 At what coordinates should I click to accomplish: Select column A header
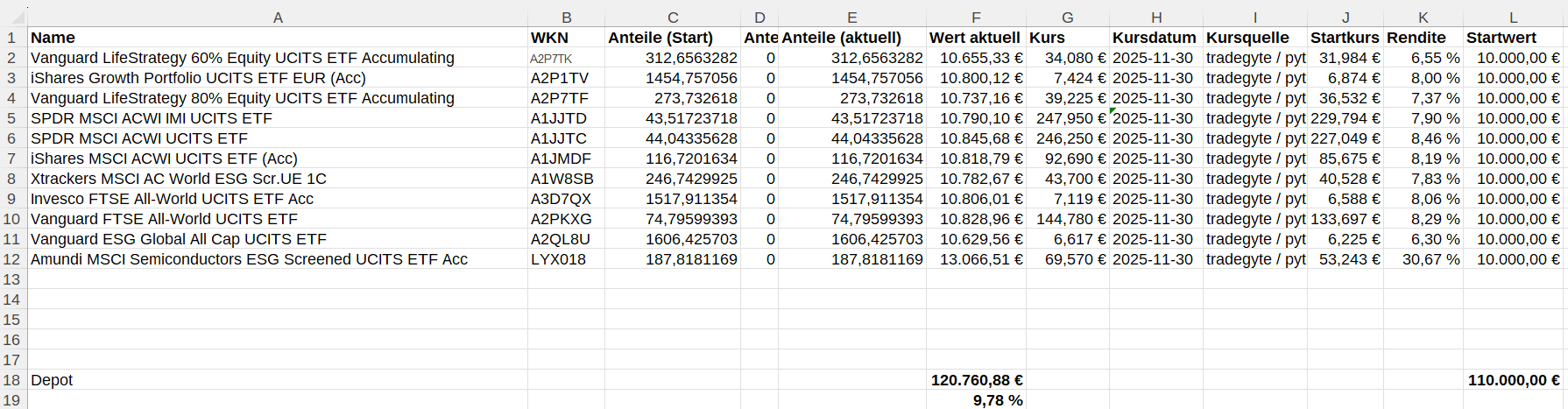[278, 18]
